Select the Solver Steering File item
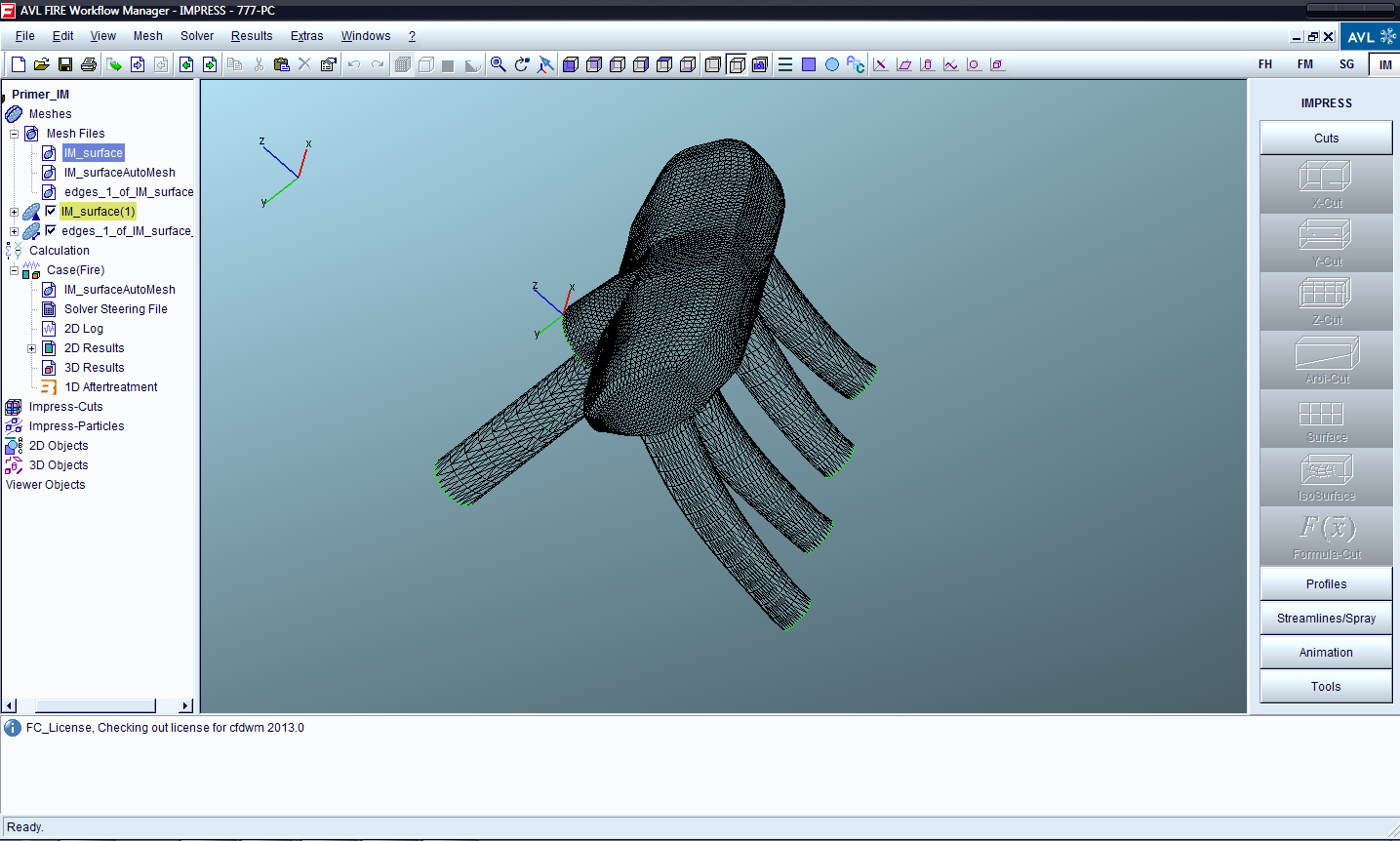This screenshot has width=1400, height=841. pyautogui.click(x=115, y=309)
